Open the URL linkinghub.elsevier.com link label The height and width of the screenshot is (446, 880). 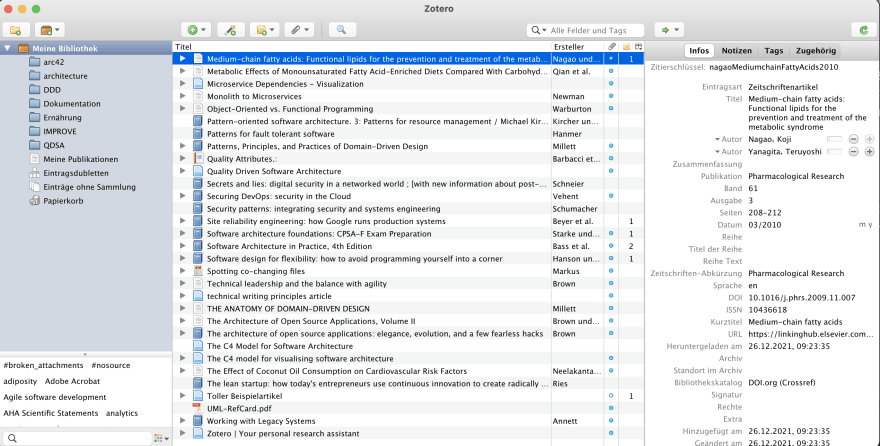735,334
